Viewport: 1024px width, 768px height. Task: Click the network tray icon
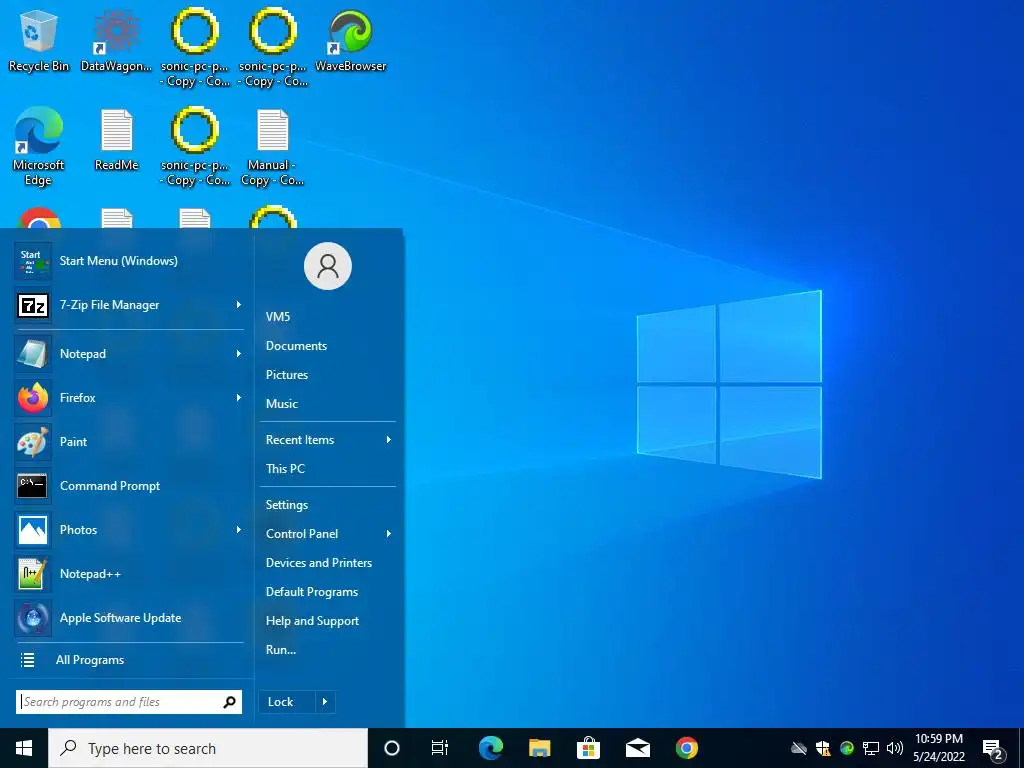(x=871, y=748)
